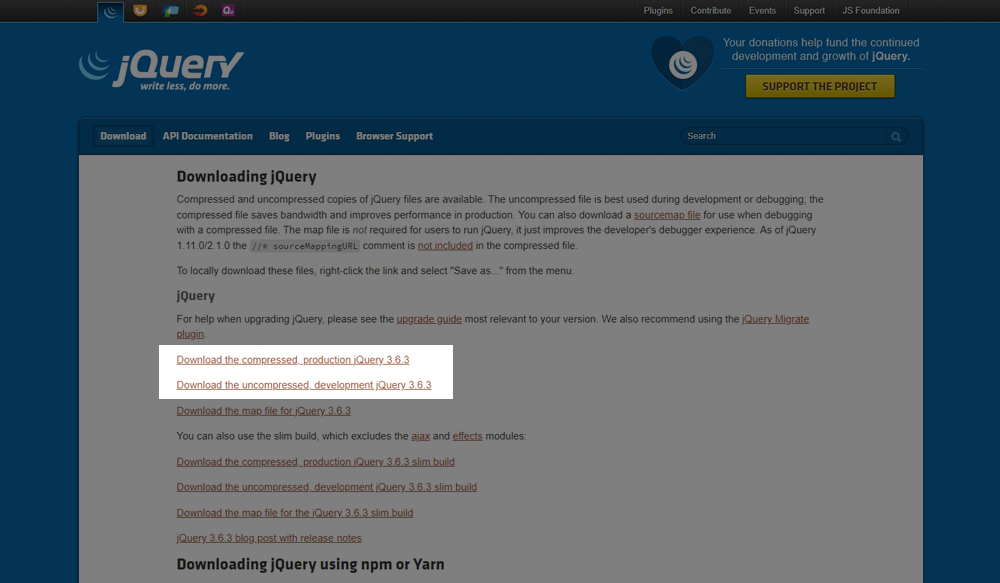Select the Browser Support navigation tab
The width and height of the screenshot is (1000, 583).
394,136
